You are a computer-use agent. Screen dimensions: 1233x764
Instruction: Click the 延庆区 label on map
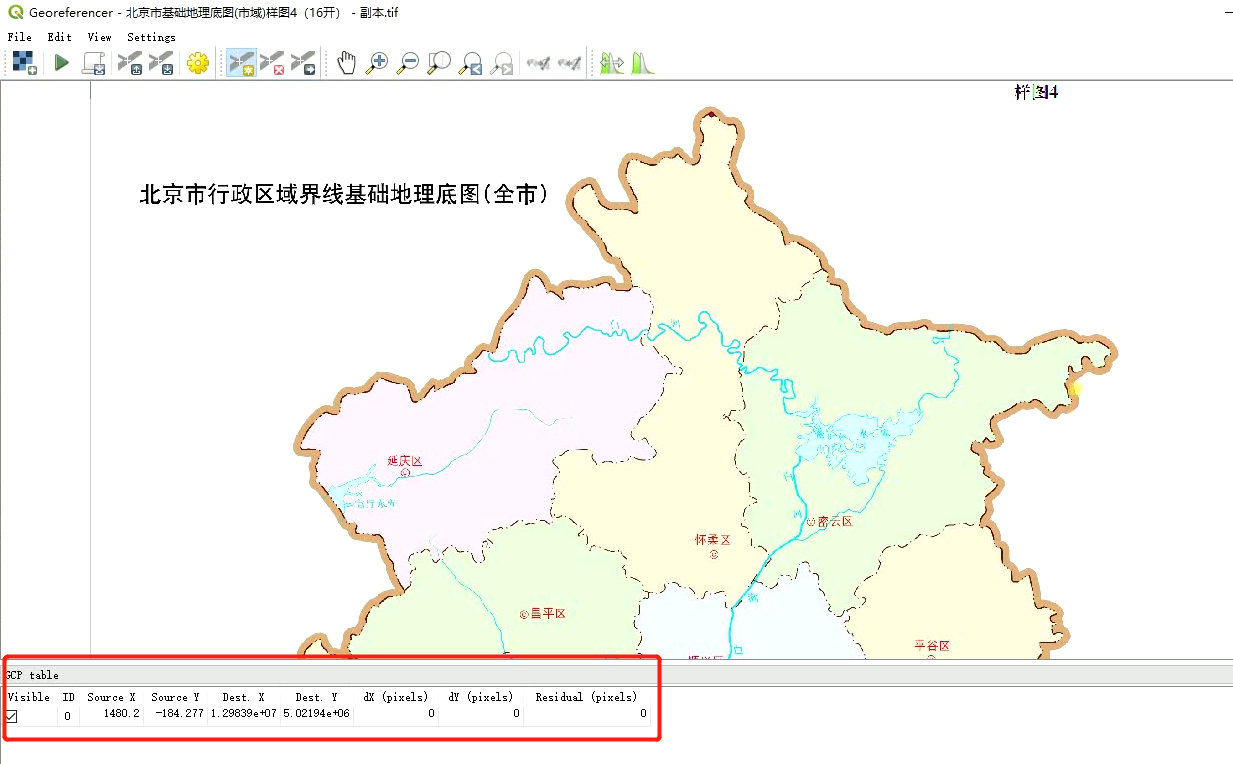(x=405, y=461)
